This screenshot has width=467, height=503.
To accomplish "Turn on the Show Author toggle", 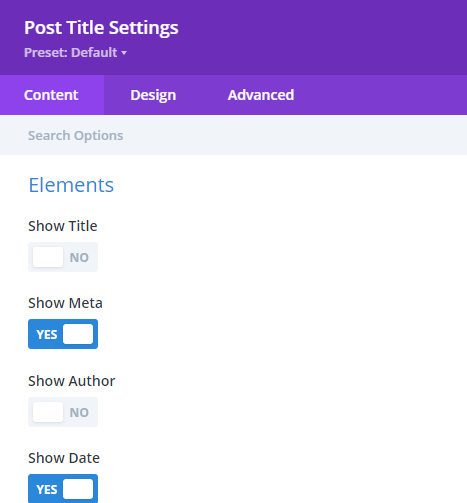I will pos(63,412).
